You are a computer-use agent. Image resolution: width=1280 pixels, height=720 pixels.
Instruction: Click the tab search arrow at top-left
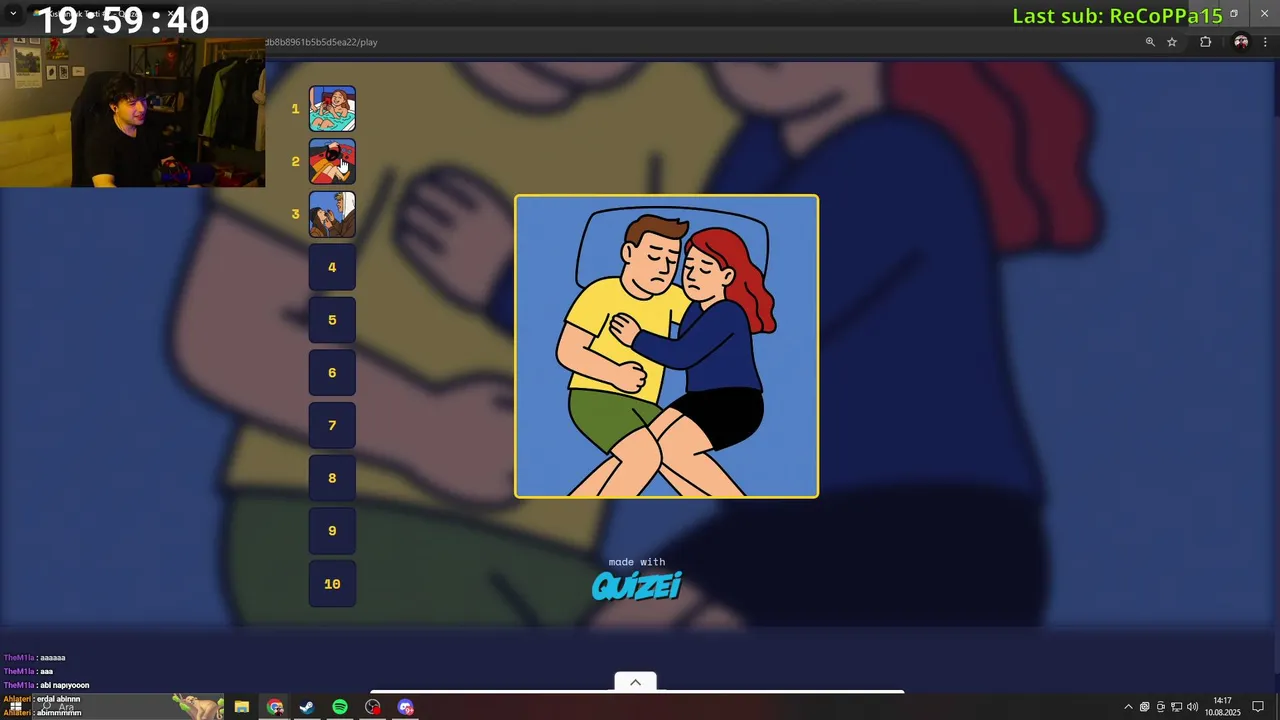(13, 13)
